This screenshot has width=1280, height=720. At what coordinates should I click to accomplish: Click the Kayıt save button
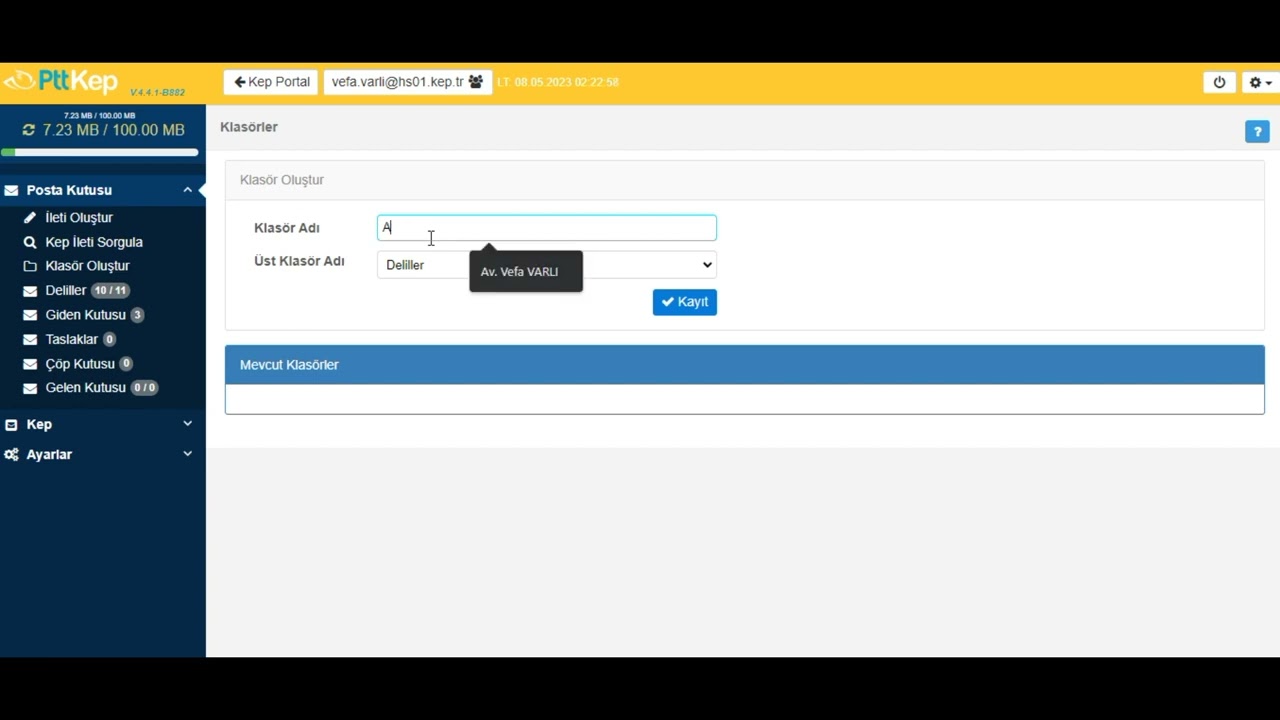click(x=685, y=302)
